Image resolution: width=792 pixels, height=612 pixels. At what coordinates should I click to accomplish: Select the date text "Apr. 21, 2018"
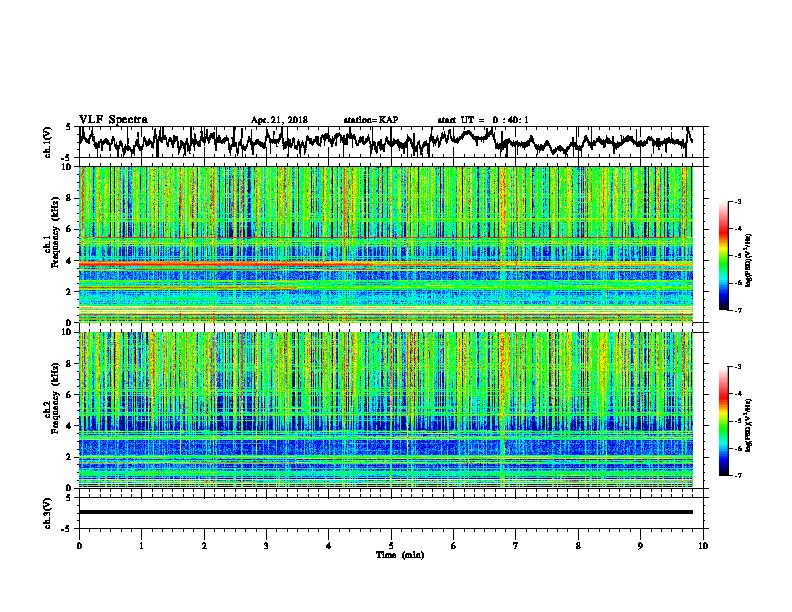tap(279, 120)
